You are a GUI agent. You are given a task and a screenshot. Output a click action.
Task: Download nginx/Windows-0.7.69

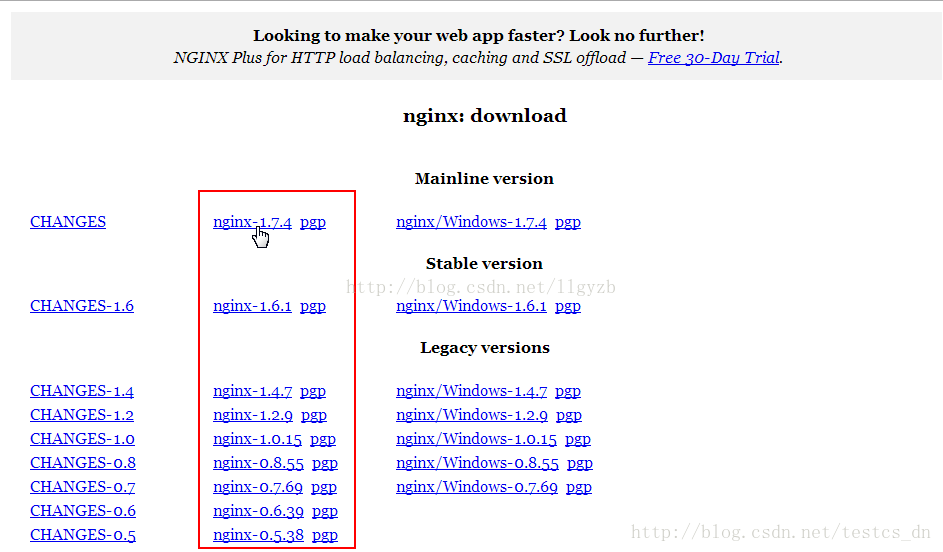(x=476, y=487)
